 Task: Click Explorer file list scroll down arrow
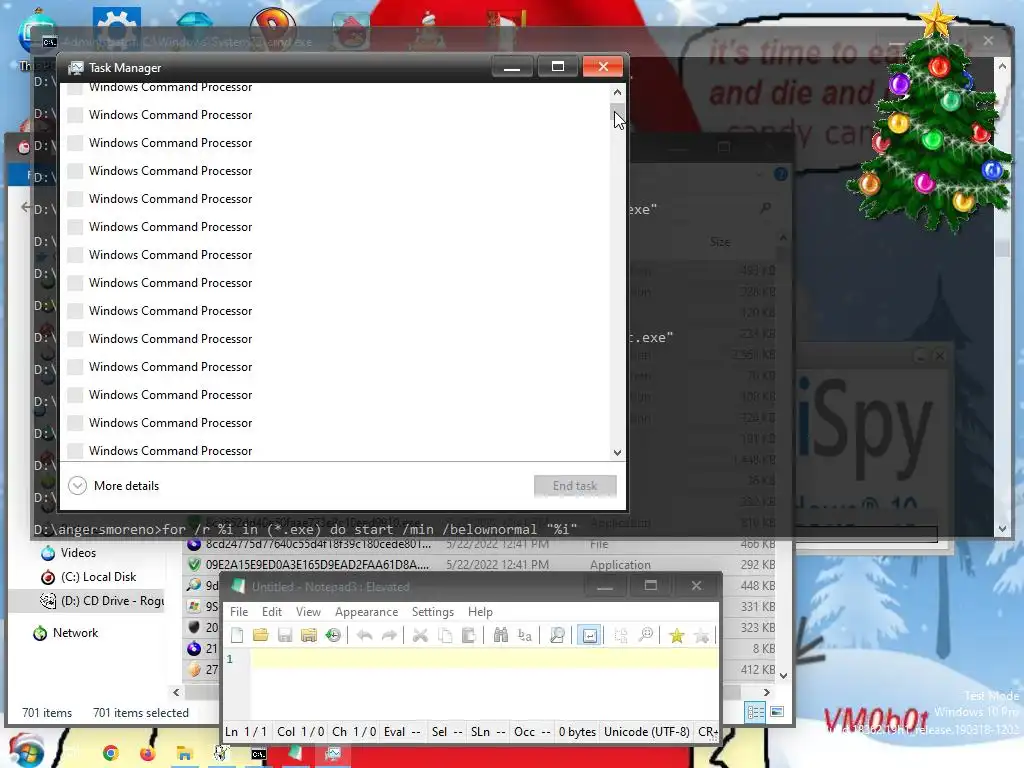click(x=784, y=676)
